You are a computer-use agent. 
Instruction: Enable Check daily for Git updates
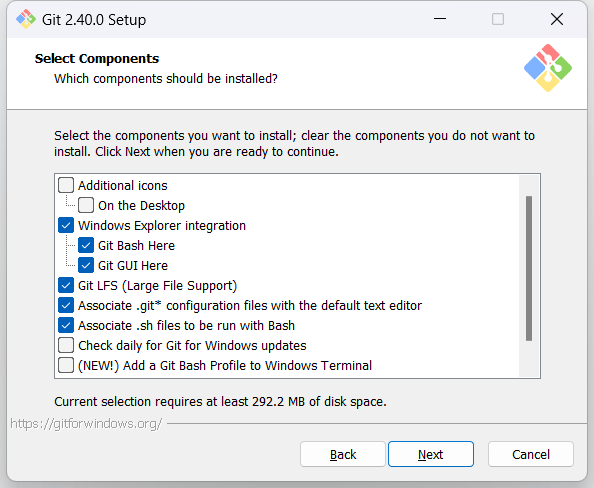point(66,346)
